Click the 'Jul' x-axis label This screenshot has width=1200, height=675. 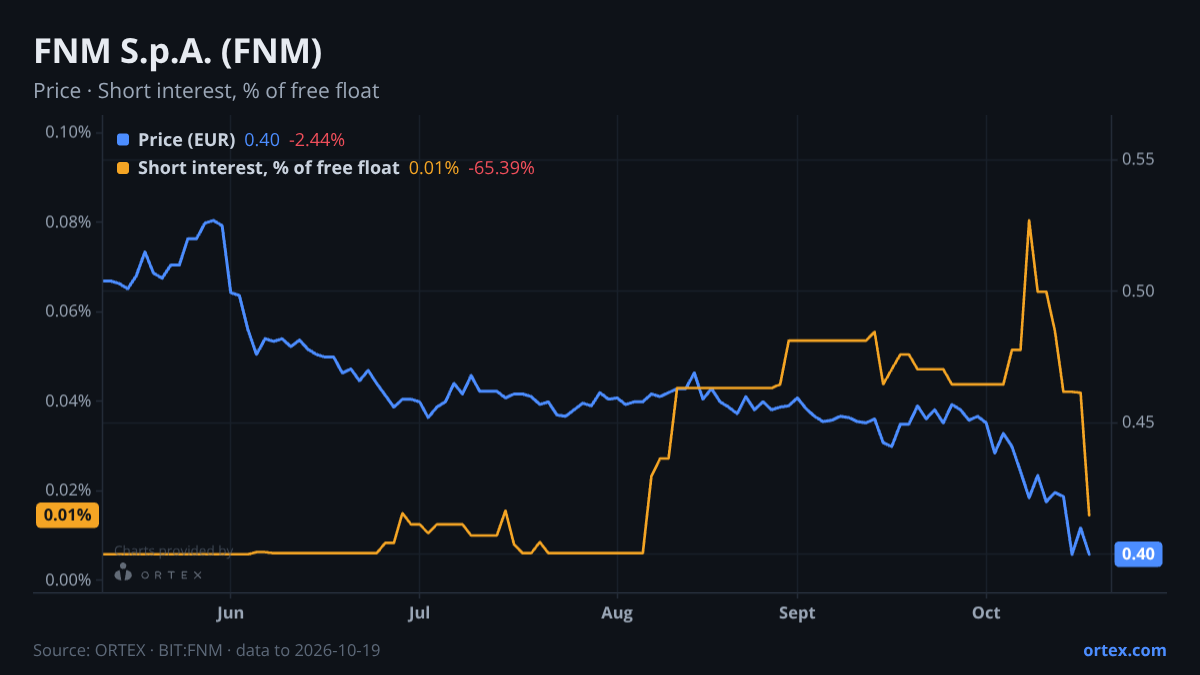(x=420, y=613)
